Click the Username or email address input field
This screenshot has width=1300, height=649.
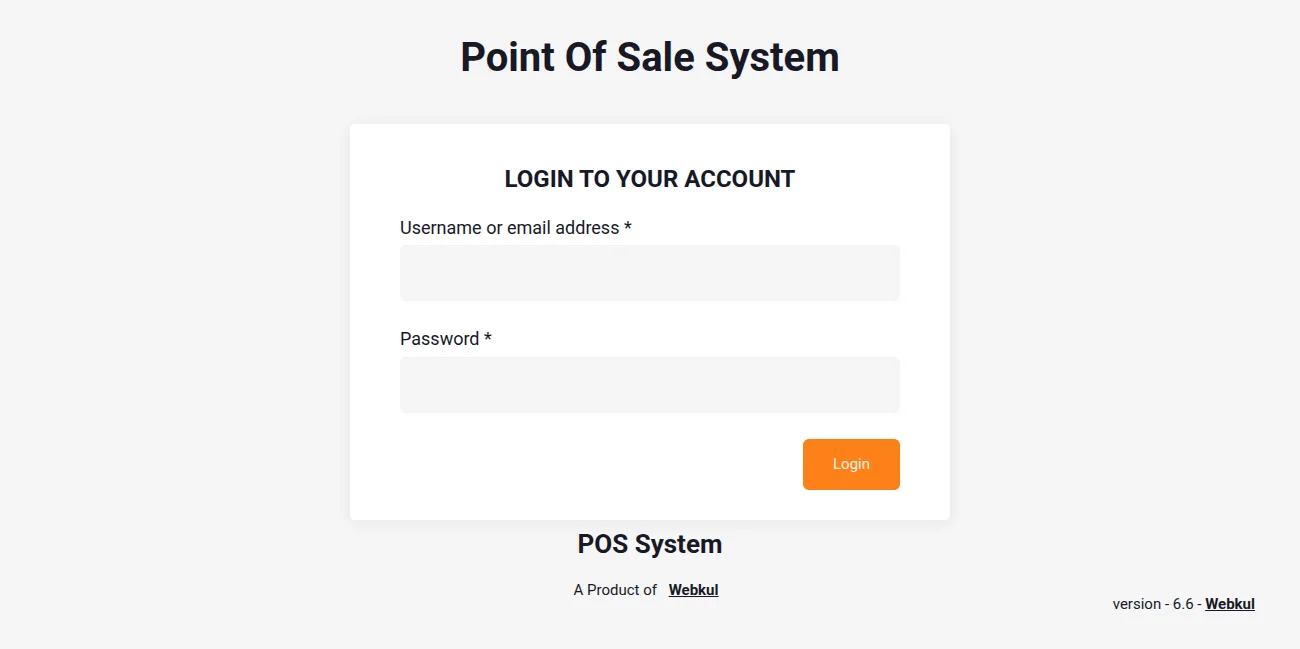tap(650, 272)
